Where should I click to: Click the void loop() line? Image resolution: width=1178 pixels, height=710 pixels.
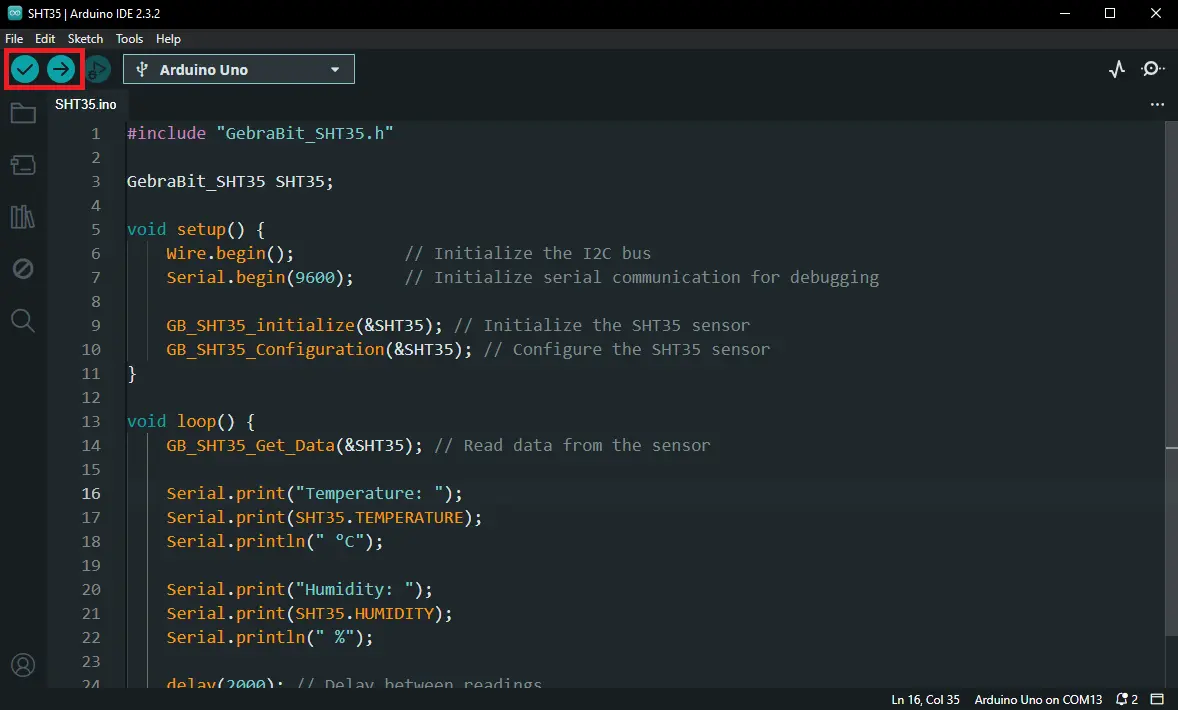pyautogui.click(x=191, y=421)
